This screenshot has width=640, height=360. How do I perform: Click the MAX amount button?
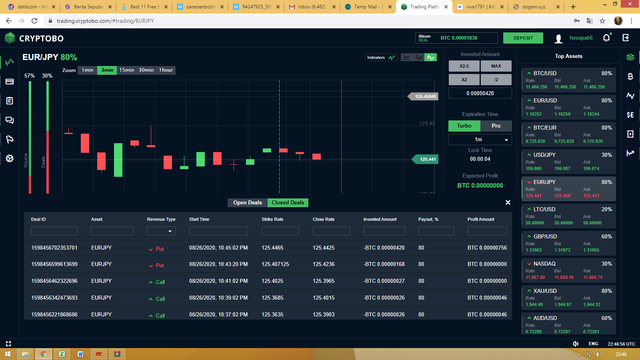click(496, 66)
